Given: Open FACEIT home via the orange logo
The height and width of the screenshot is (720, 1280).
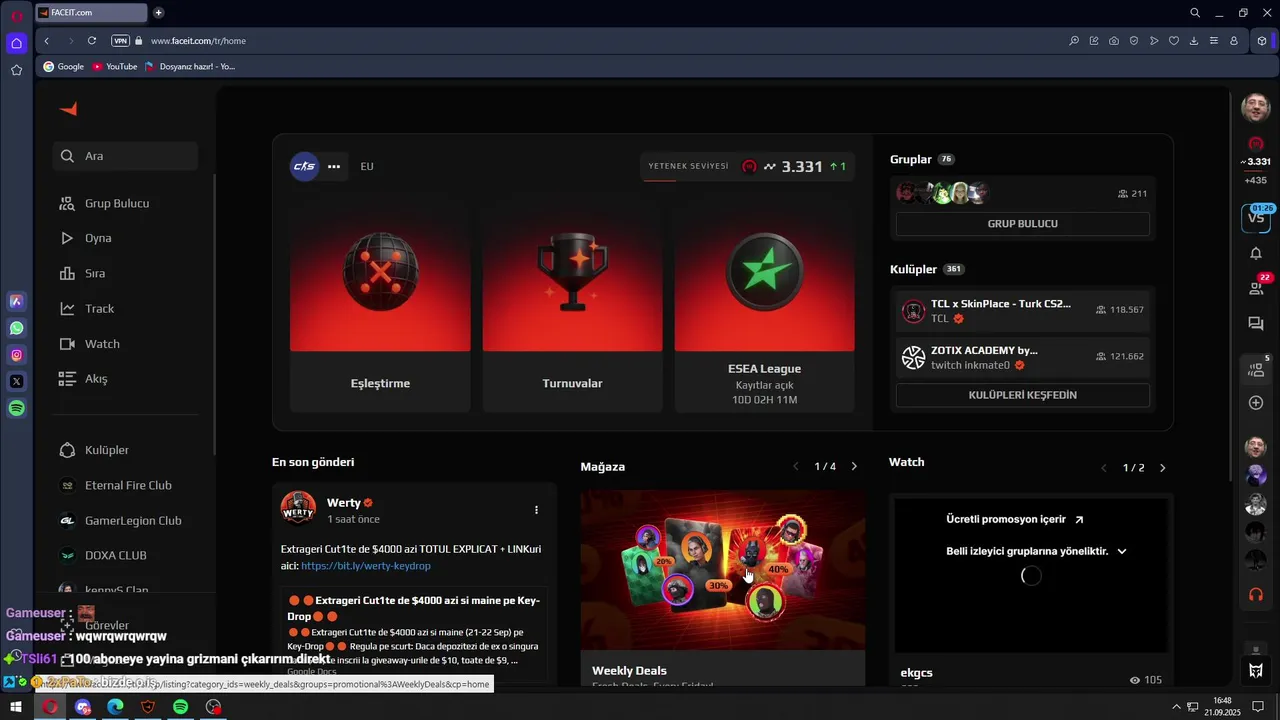Looking at the screenshot, I should point(69,109).
